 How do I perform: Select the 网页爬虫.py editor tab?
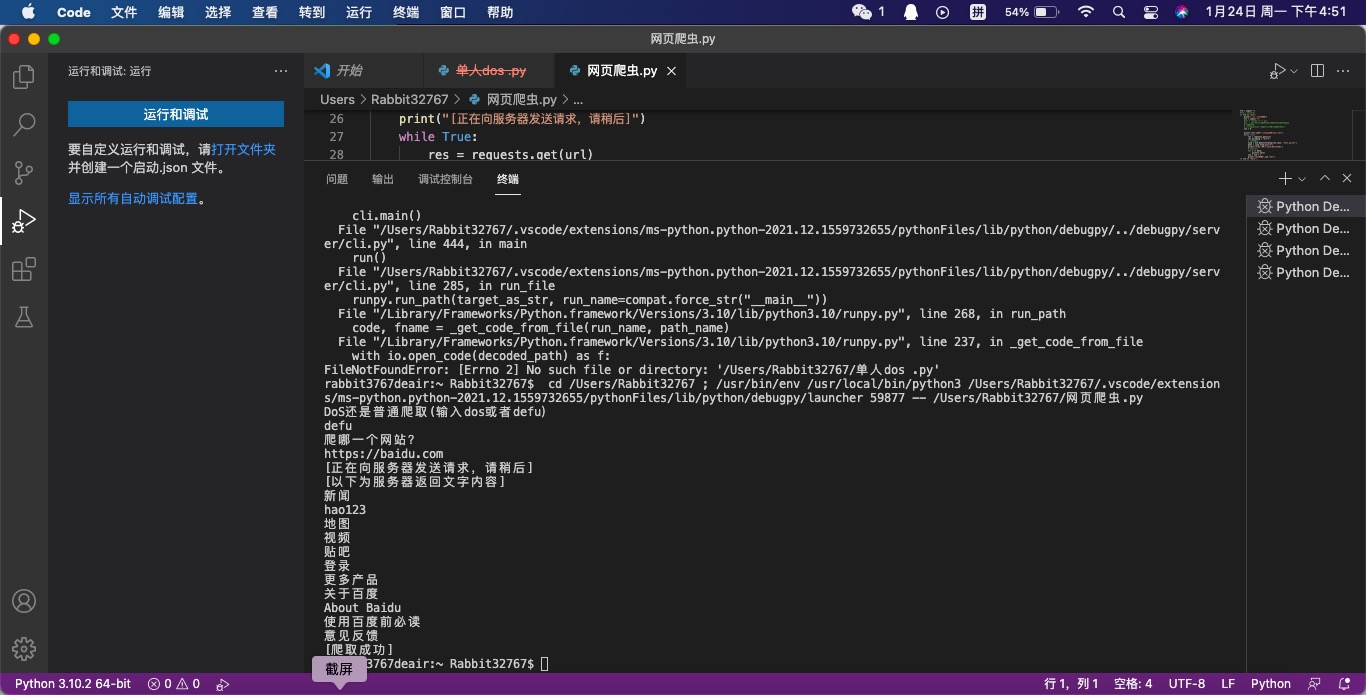[x=621, y=71]
